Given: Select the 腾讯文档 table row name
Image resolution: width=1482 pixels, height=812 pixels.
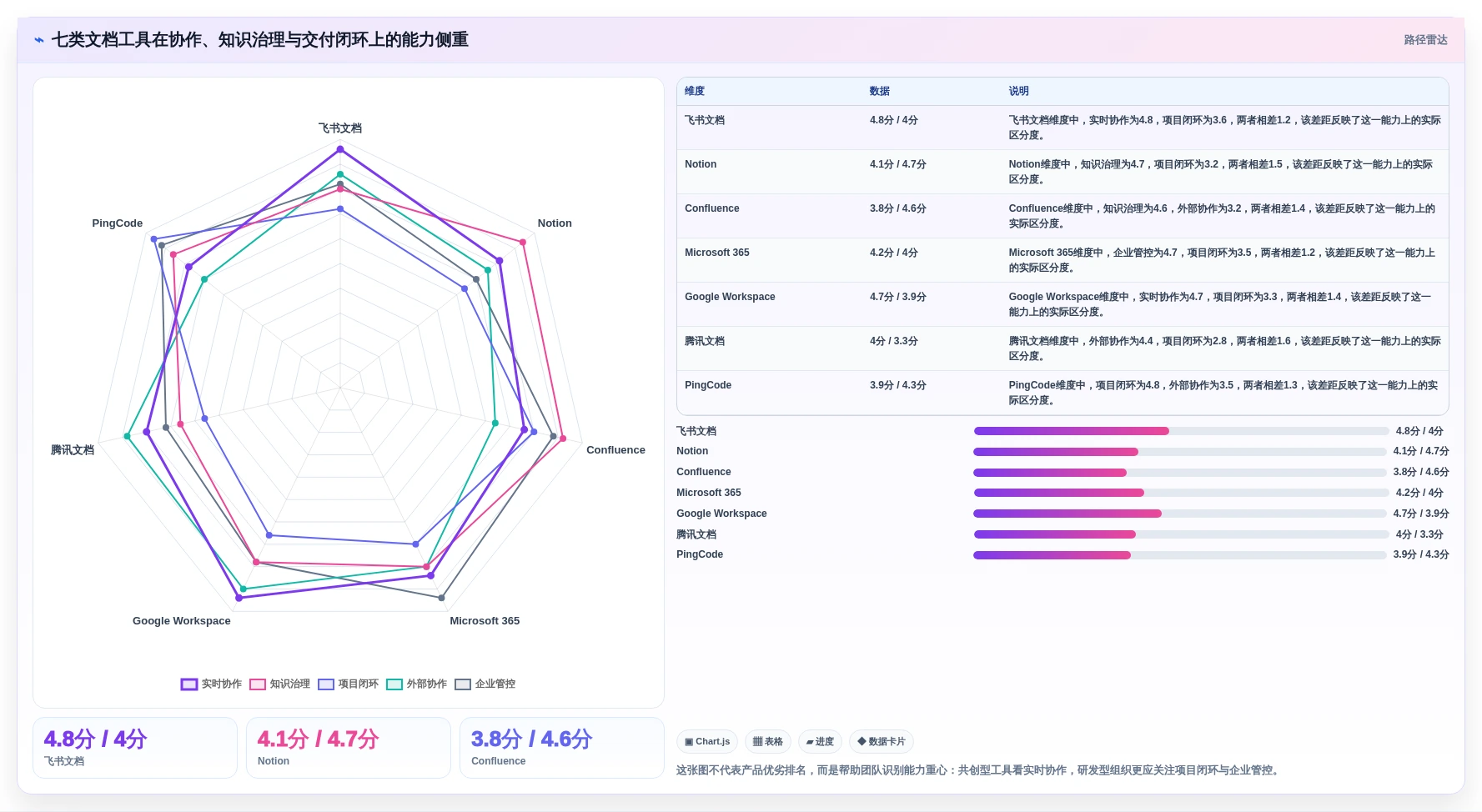Looking at the screenshot, I should point(705,341).
